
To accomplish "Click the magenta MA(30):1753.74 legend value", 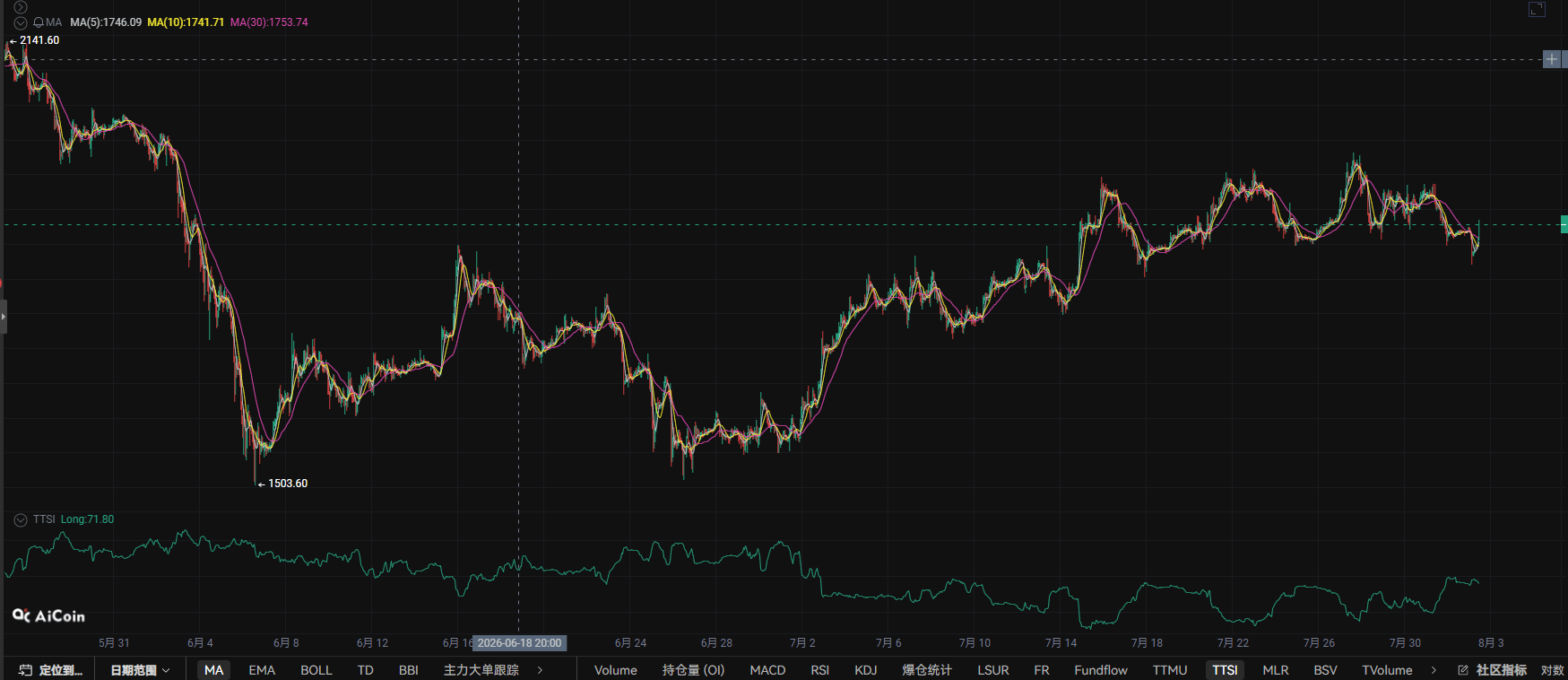I will point(269,22).
